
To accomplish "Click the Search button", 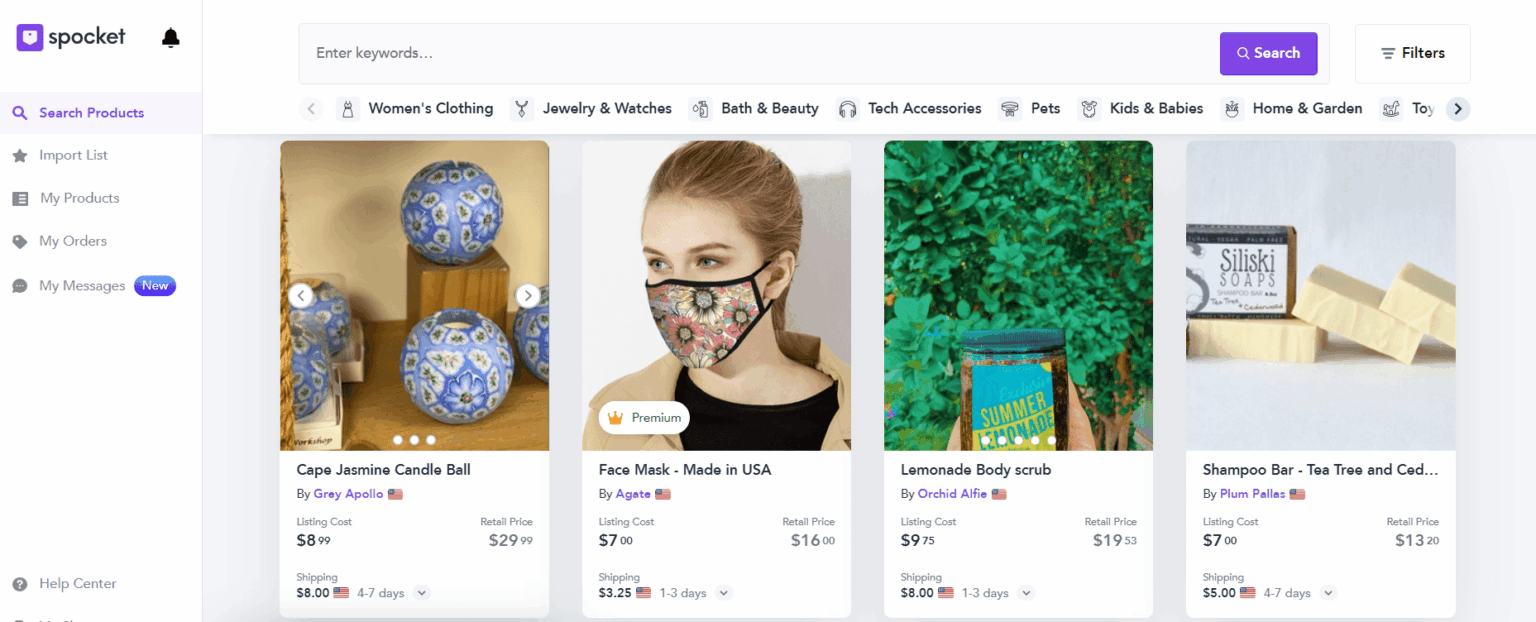I will (x=1268, y=53).
